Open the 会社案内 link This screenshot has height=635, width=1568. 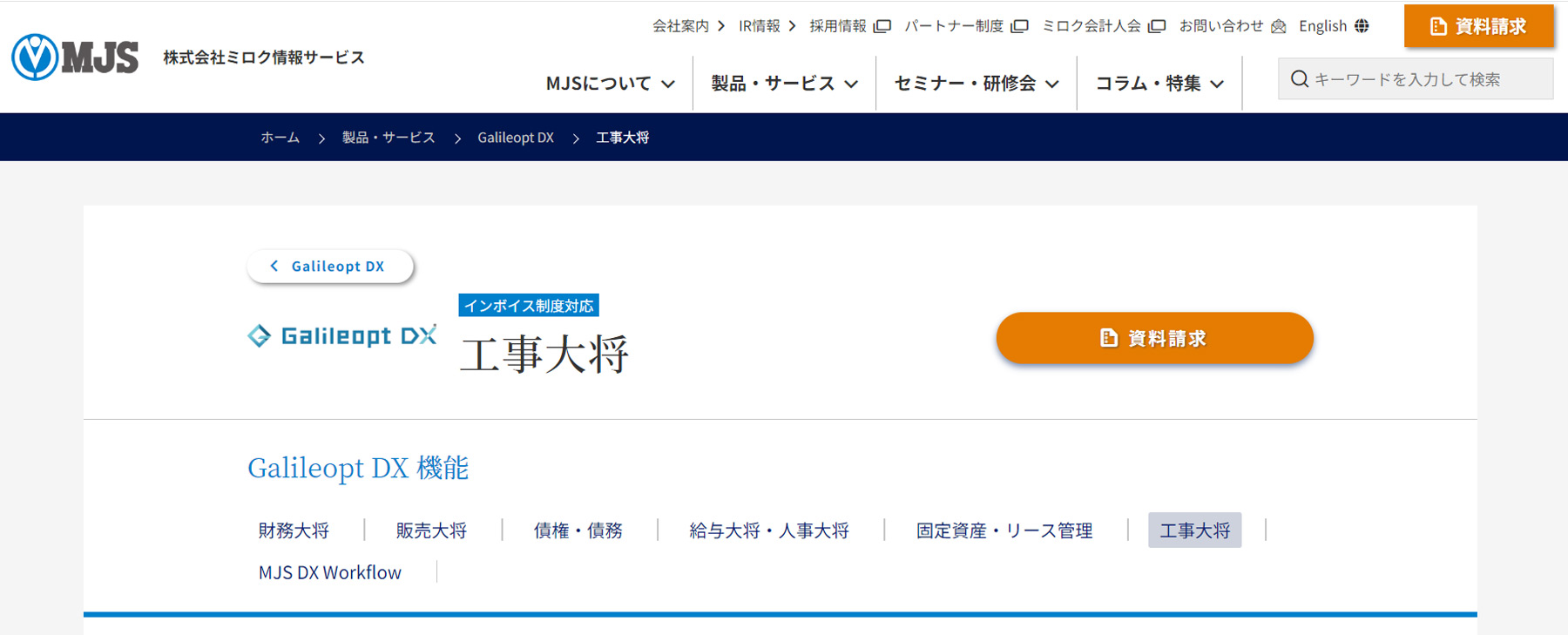pyautogui.click(x=680, y=26)
